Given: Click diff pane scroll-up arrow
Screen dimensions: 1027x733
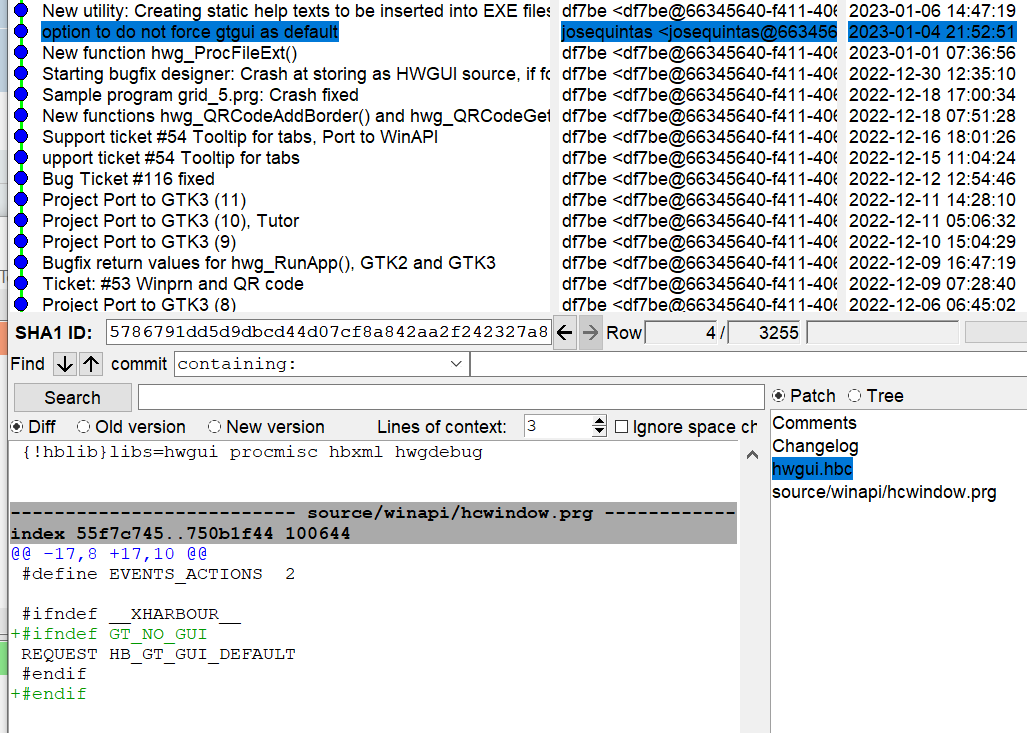Looking at the screenshot, I should pos(753,456).
